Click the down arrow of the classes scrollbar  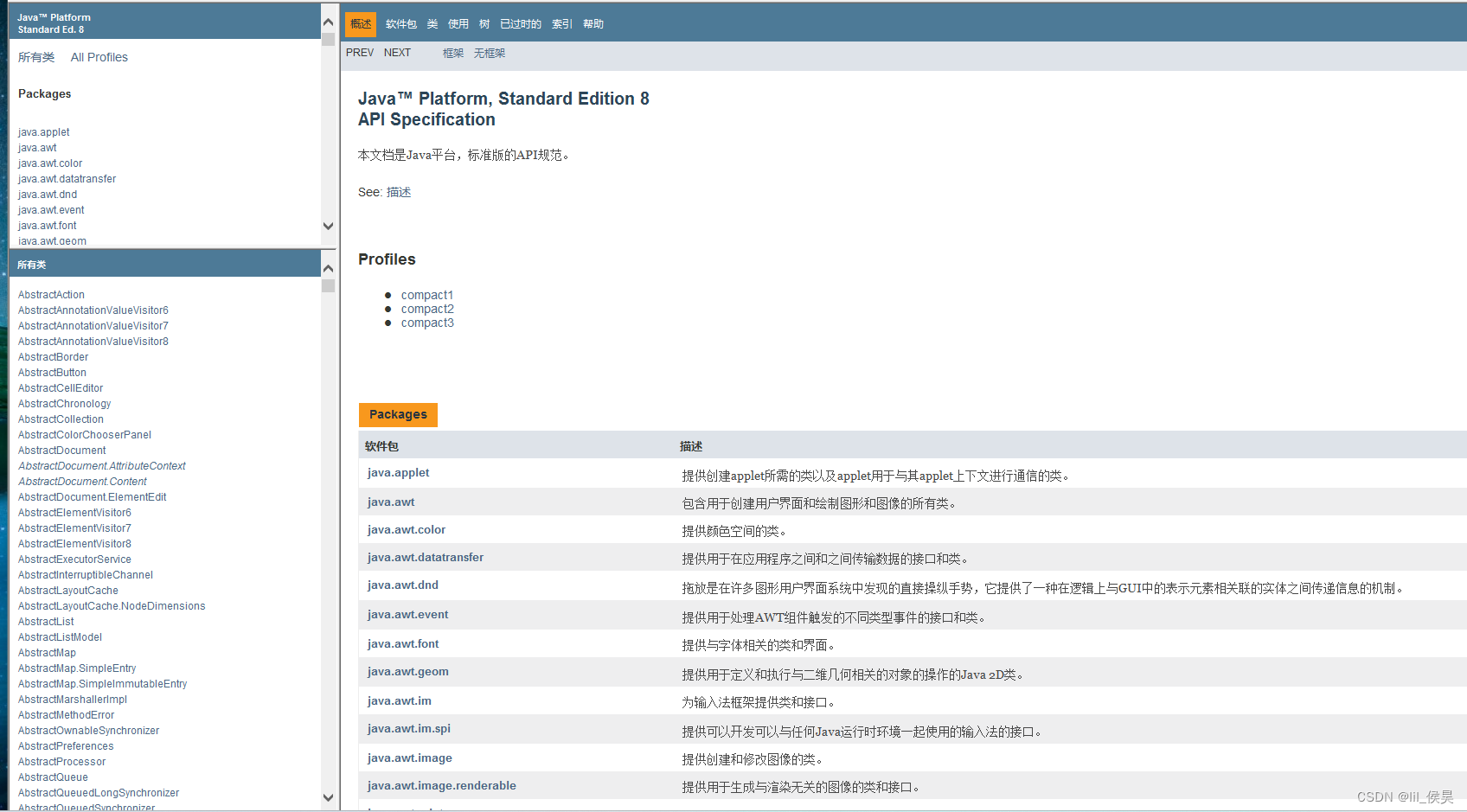[328, 797]
